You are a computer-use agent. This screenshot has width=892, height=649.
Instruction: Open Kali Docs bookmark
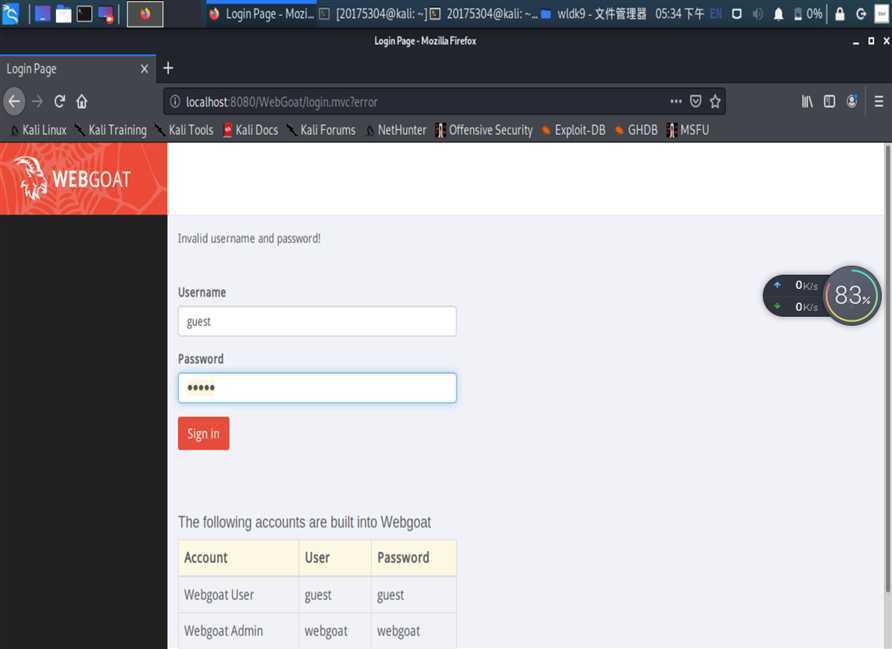(x=251, y=130)
